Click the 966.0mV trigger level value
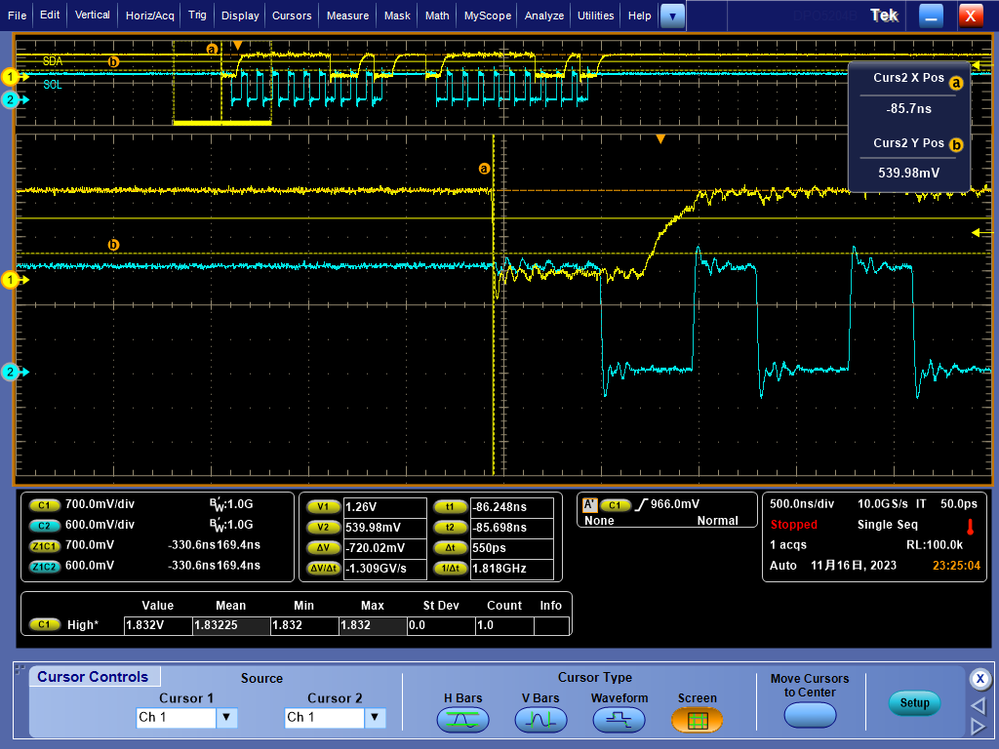999x749 pixels. pyautogui.click(x=675, y=504)
